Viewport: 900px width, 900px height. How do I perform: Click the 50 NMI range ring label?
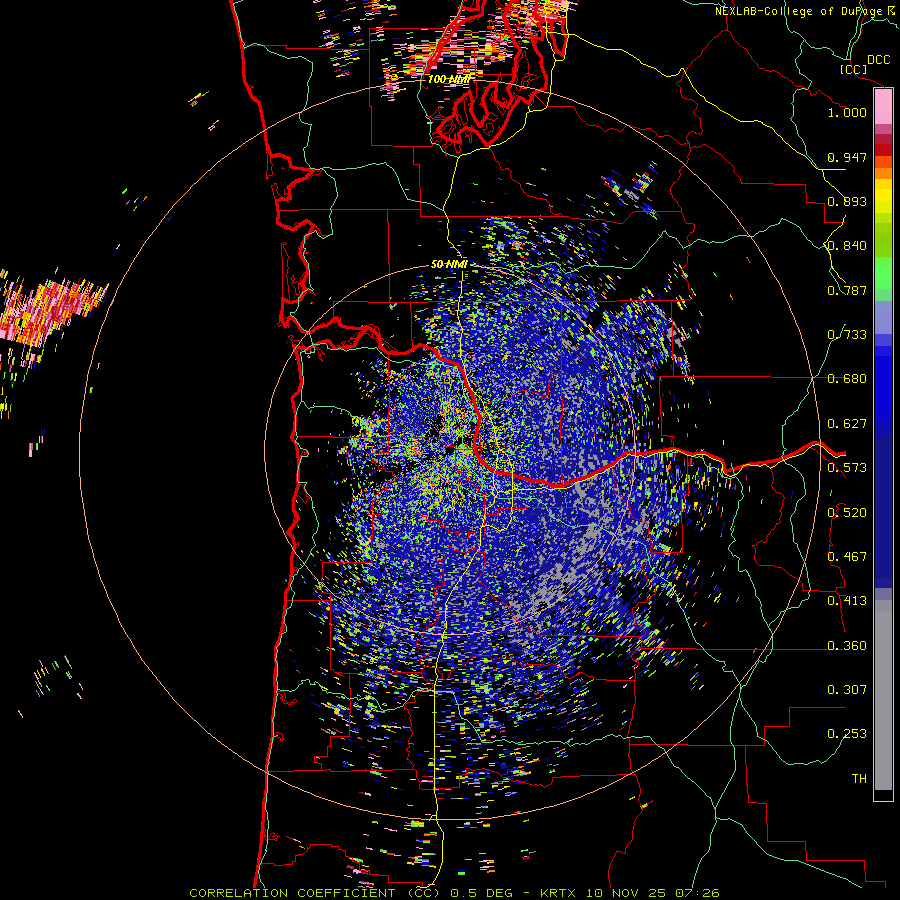coord(449,265)
